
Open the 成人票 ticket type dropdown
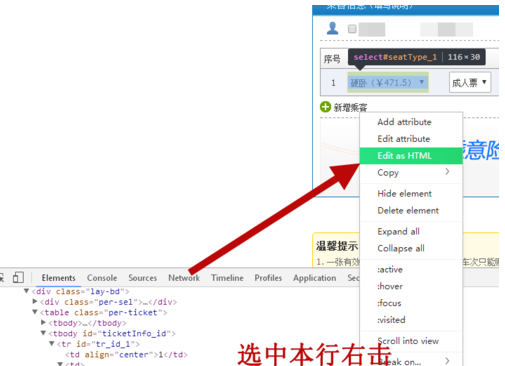click(470, 82)
